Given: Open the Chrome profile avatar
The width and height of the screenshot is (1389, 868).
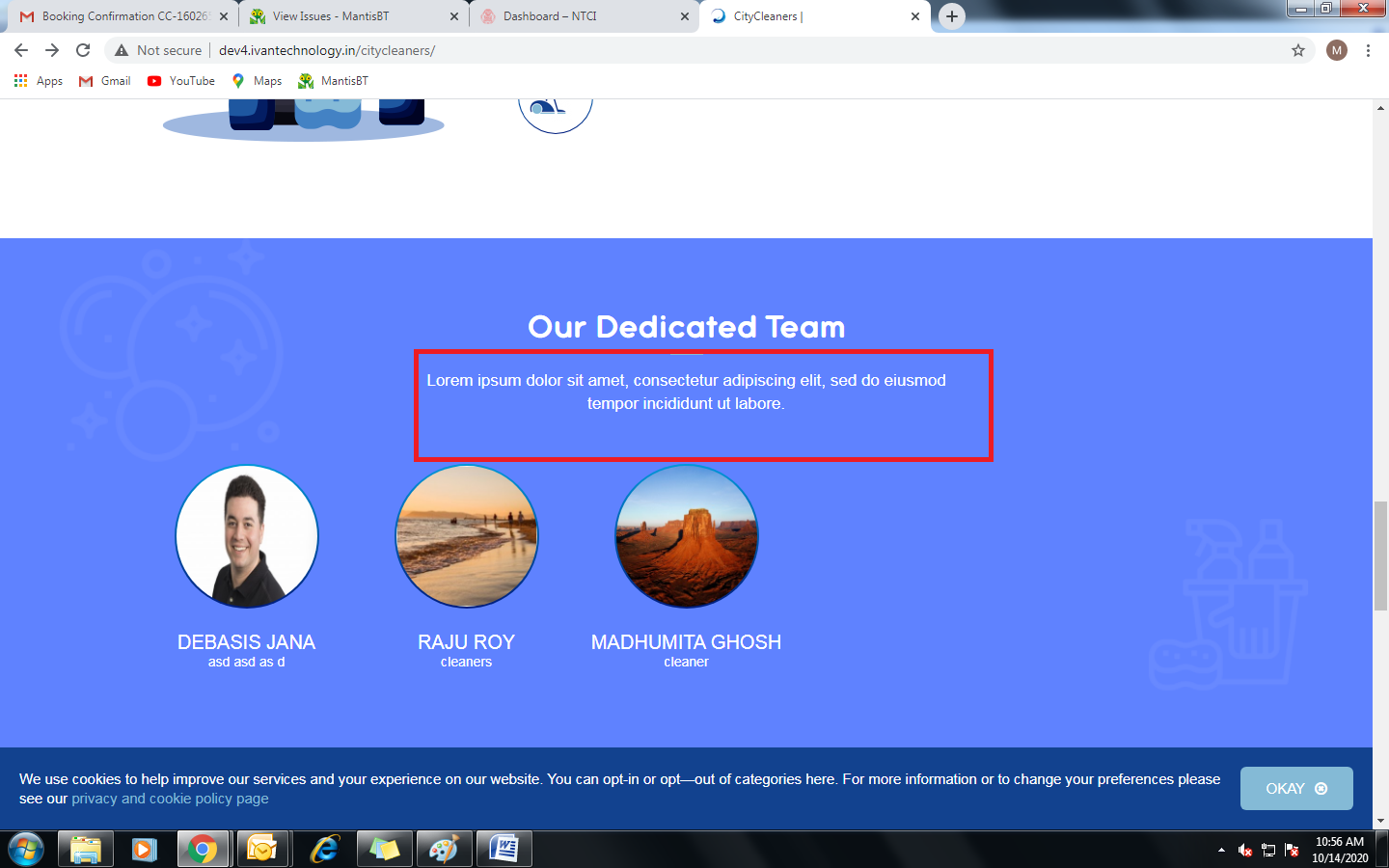Looking at the screenshot, I should coord(1336,50).
